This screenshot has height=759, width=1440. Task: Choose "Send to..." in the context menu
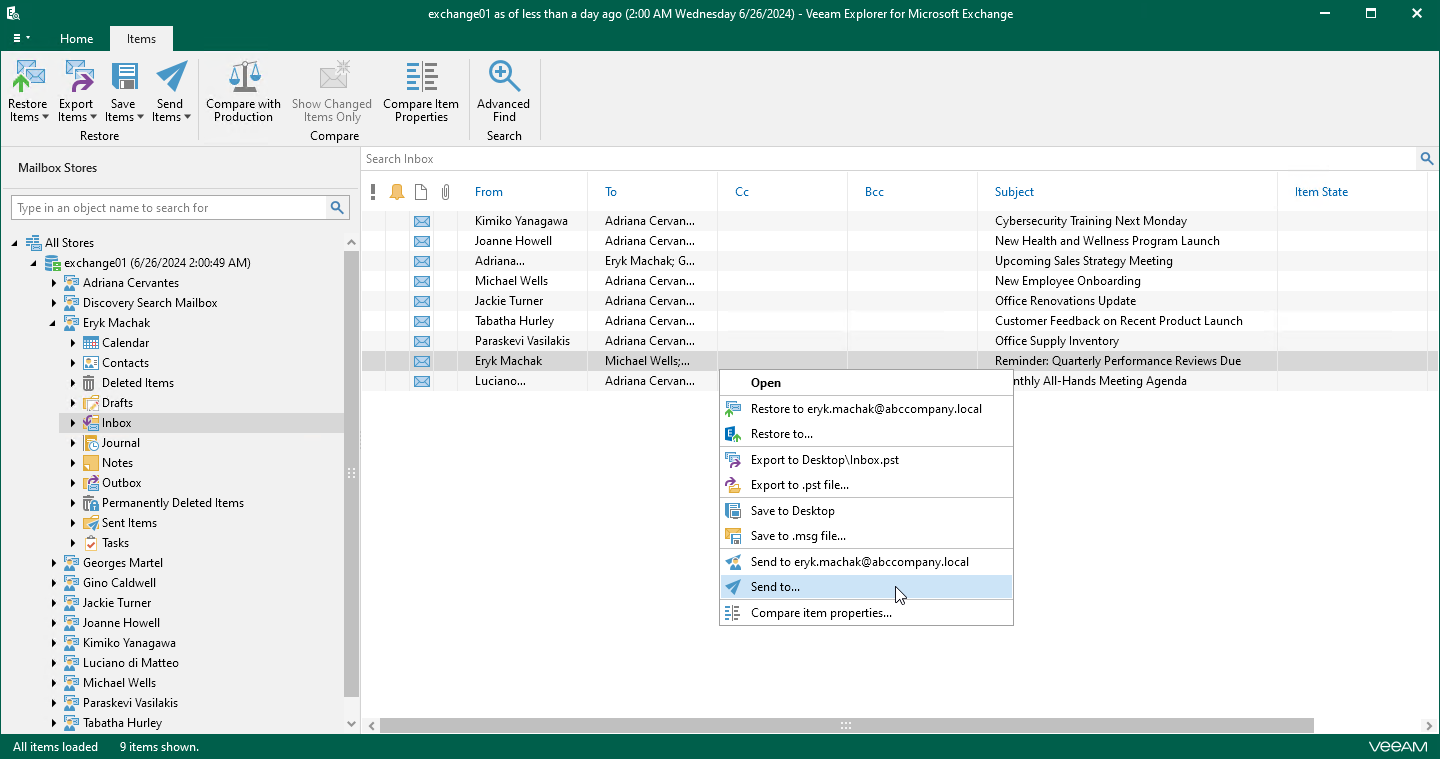point(775,587)
